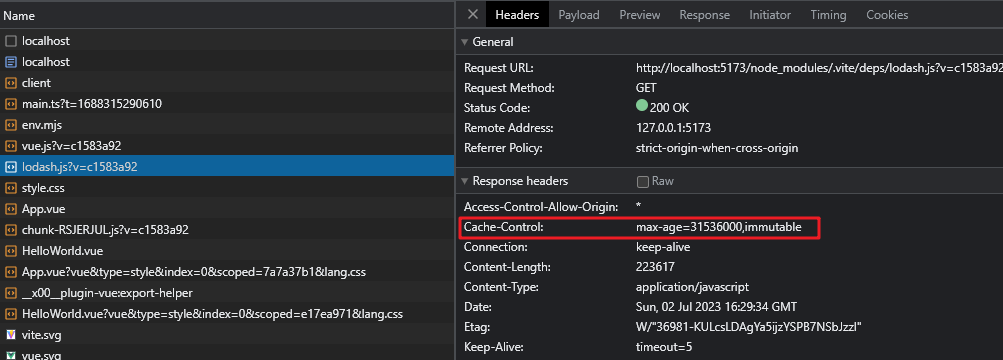Open the Preview tab

(640, 15)
